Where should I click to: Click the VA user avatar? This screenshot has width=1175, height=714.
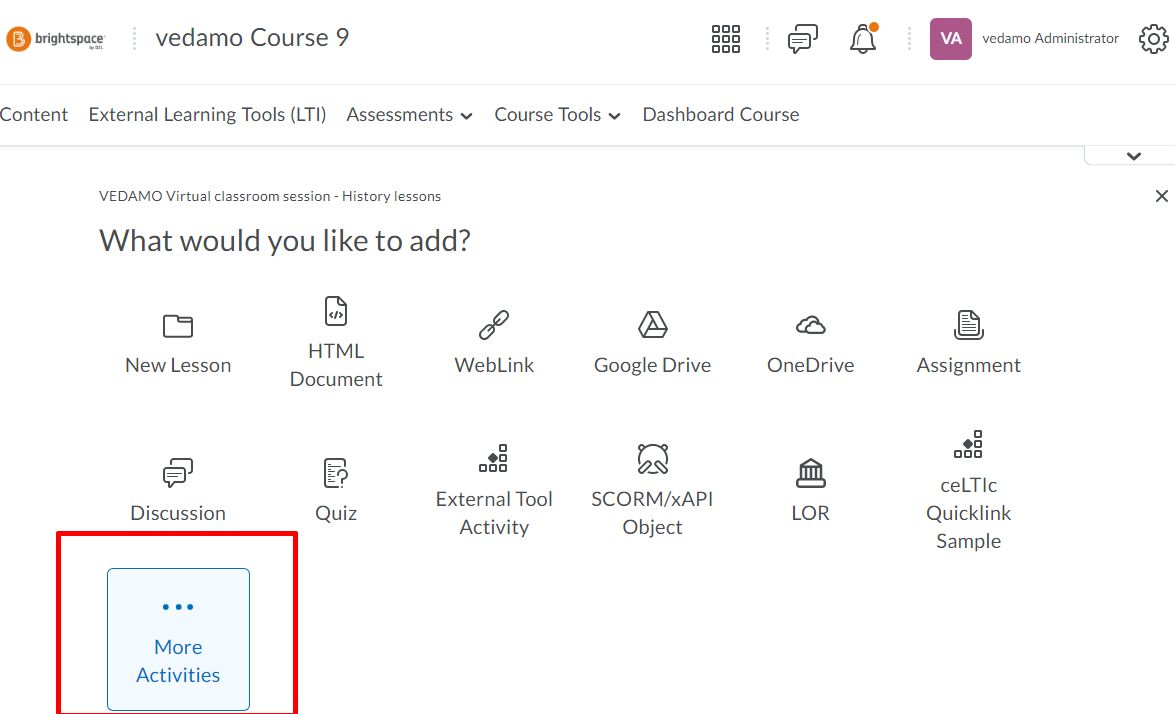tap(950, 39)
